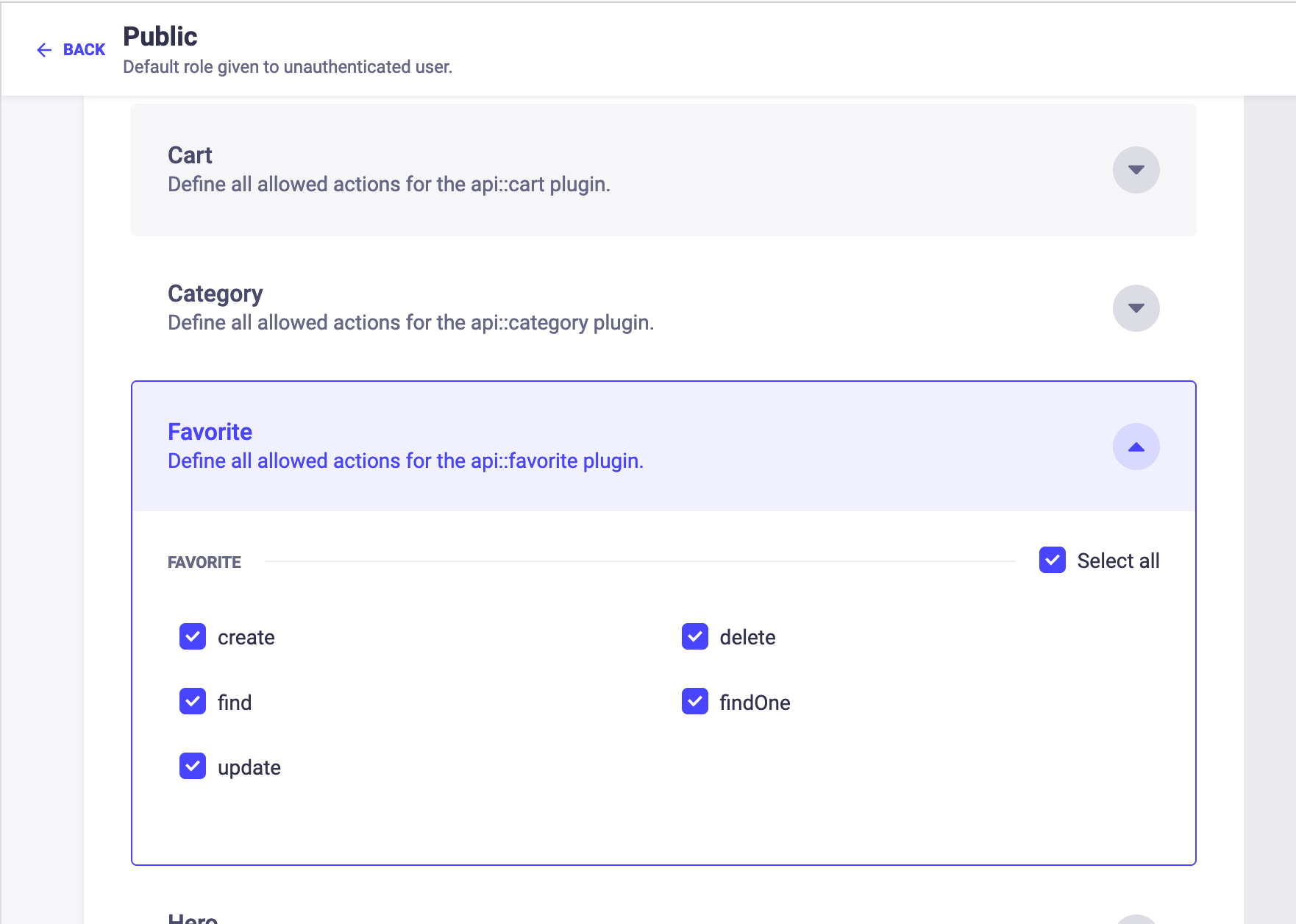Click the back arrow icon
Image resolution: width=1296 pixels, height=924 pixels.
click(x=44, y=50)
